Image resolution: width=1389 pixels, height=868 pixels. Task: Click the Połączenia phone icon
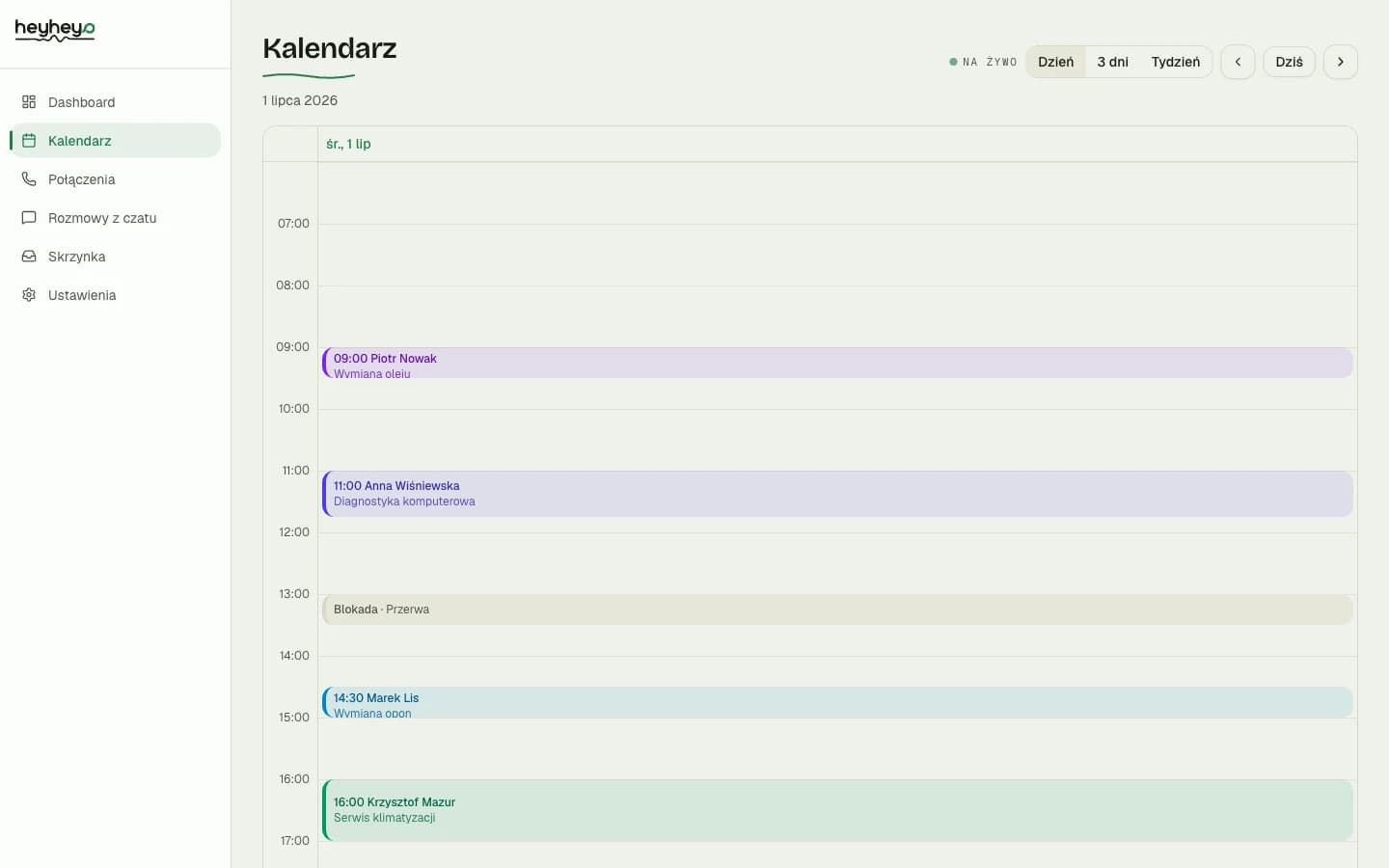[29, 179]
